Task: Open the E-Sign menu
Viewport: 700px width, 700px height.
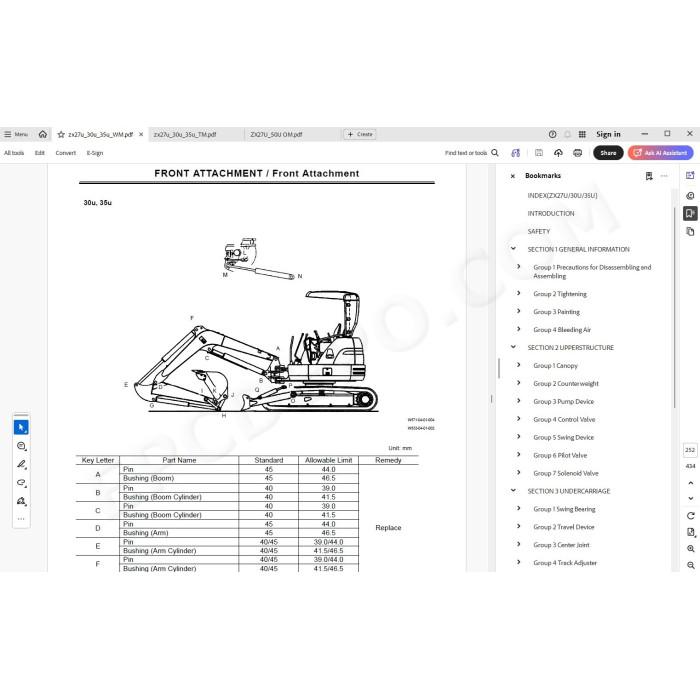Action: click(x=95, y=153)
